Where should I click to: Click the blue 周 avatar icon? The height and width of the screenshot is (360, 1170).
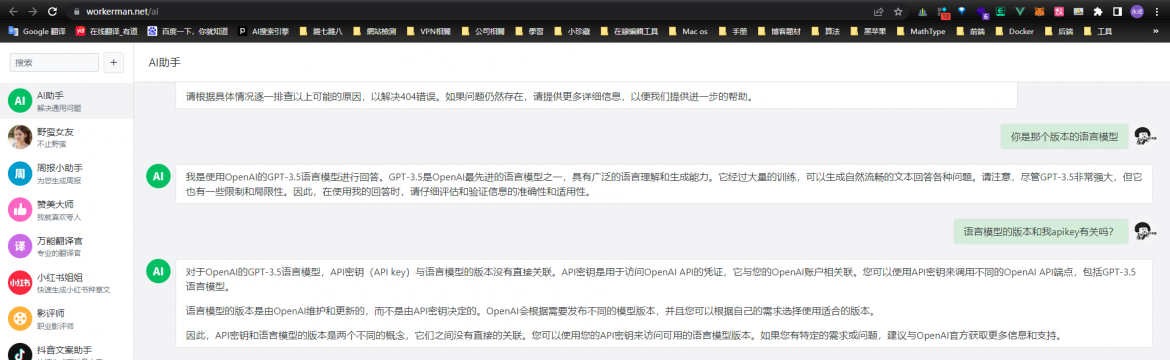coord(19,173)
